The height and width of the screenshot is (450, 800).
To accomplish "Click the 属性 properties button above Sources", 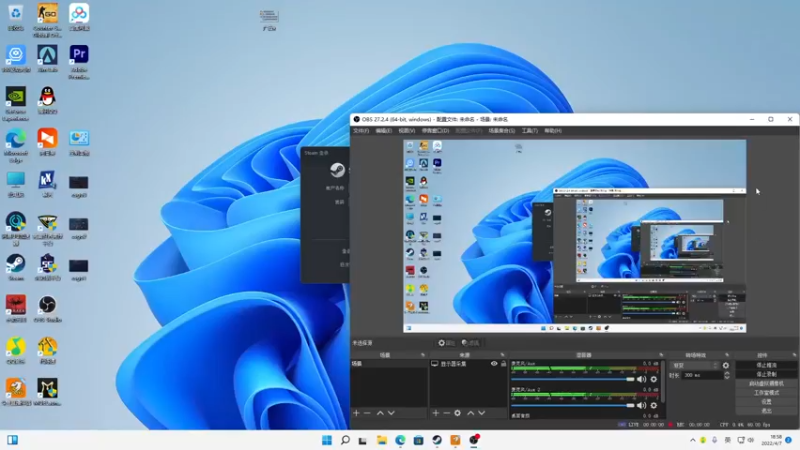I will point(446,343).
